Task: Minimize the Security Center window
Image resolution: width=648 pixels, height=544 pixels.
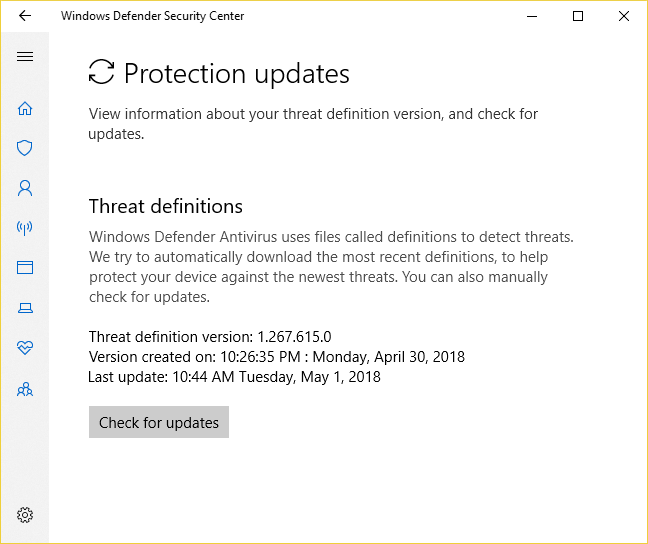Action: [532, 16]
